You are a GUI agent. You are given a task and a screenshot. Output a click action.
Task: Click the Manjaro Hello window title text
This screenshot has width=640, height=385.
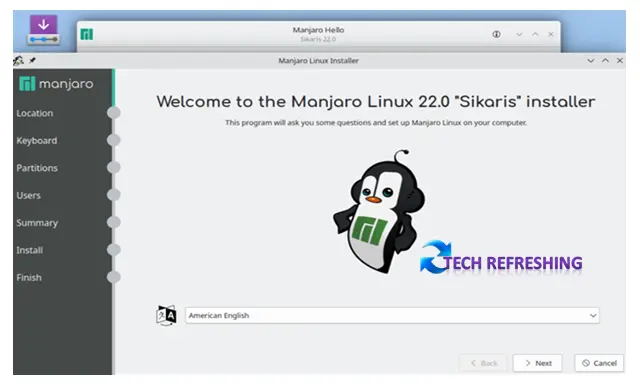318,30
